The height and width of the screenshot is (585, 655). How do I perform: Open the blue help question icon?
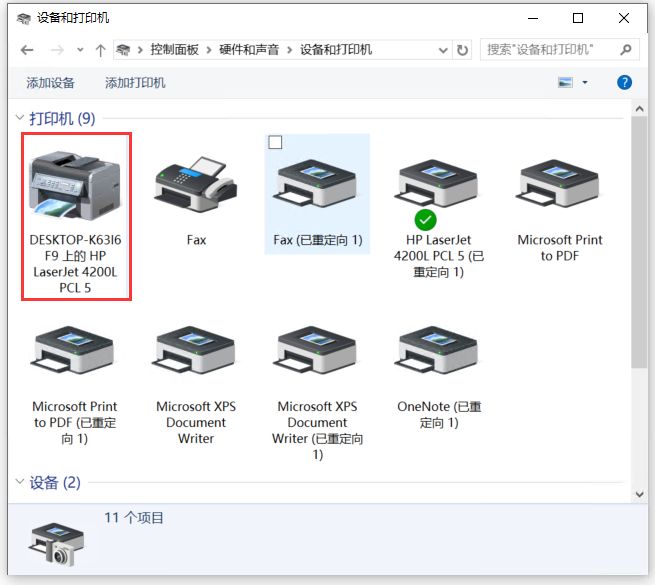pos(624,83)
